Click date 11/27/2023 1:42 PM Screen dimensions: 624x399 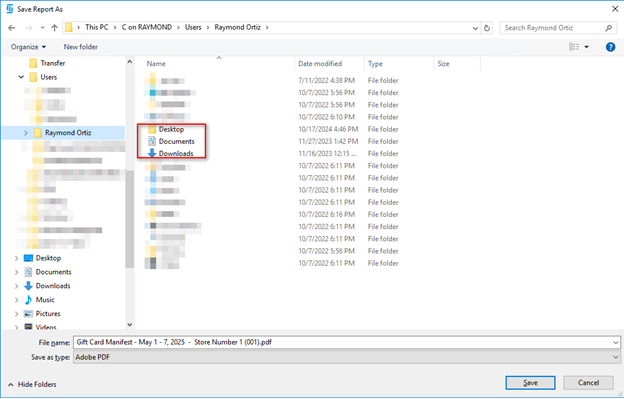point(328,142)
